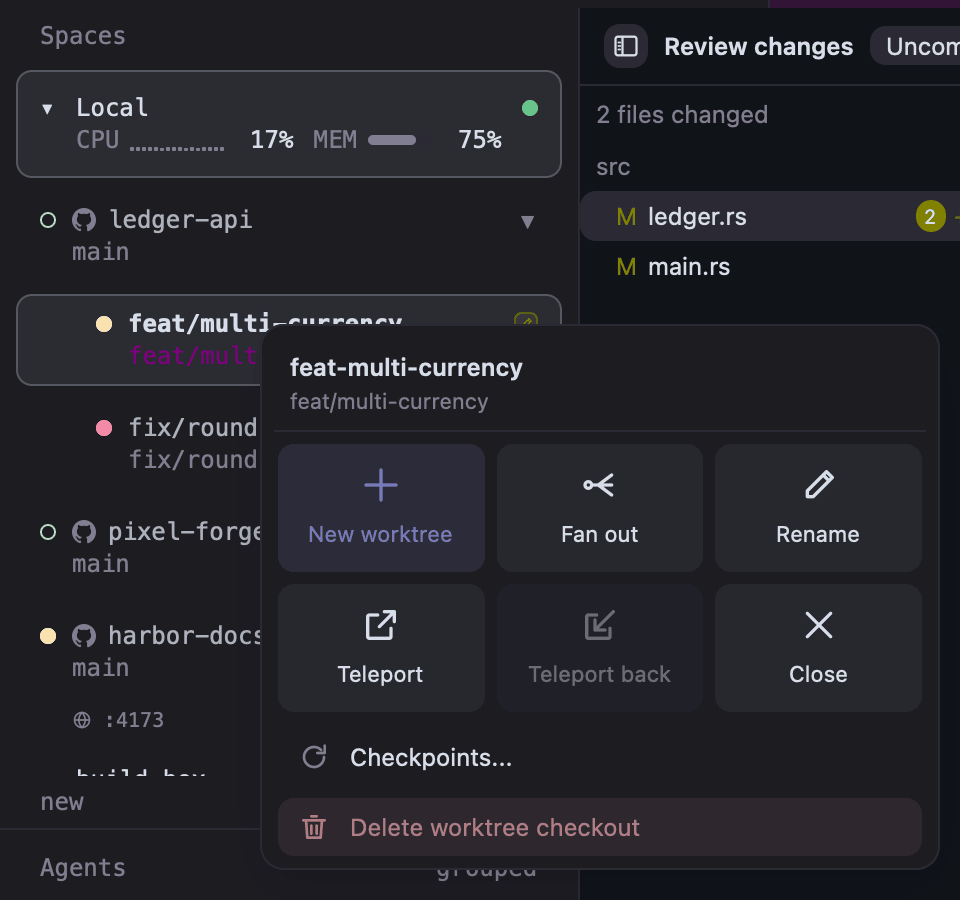The height and width of the screenshot is (900, 960).
Task: Click the yellow status dot beside harbor-docs
Action: (x=48, y=636)
